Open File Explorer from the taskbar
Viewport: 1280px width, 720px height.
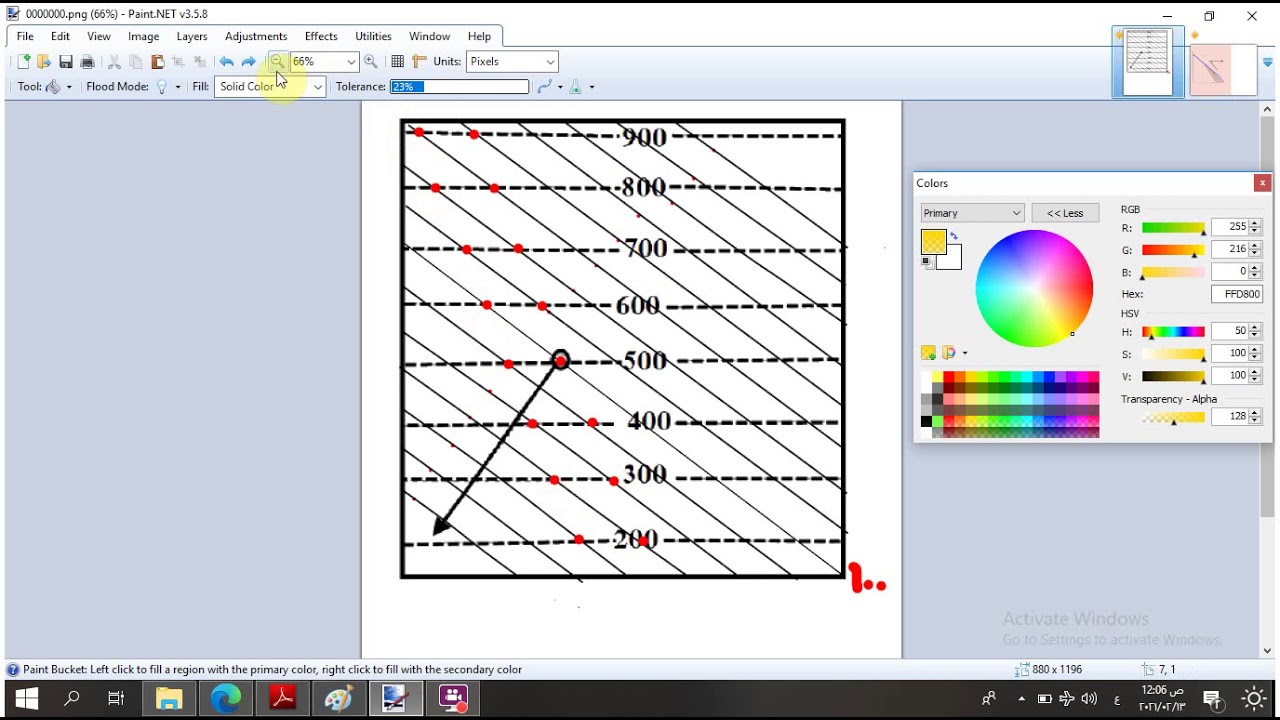(169, 698)
